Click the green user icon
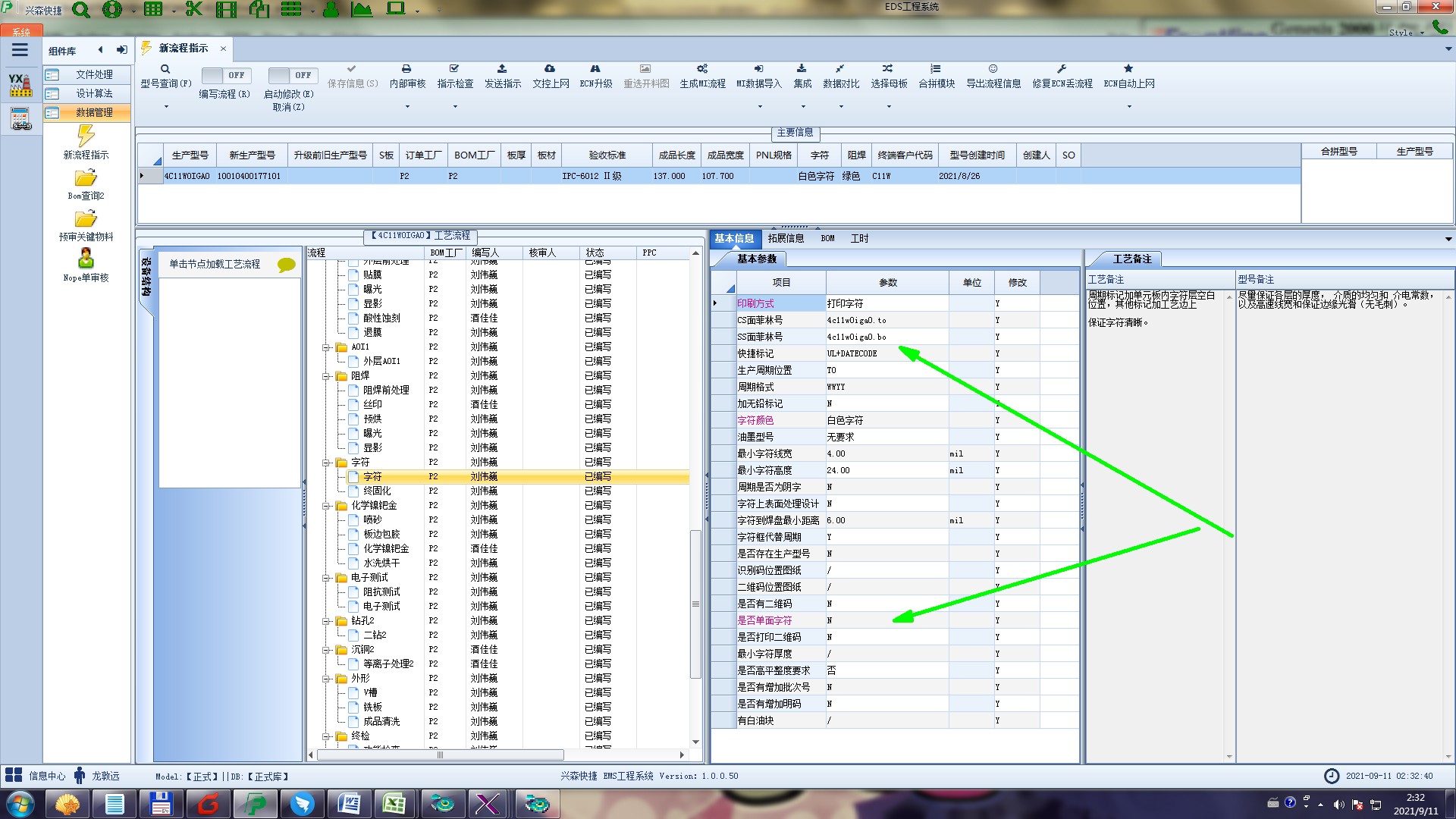 click(x=331, y=9)
